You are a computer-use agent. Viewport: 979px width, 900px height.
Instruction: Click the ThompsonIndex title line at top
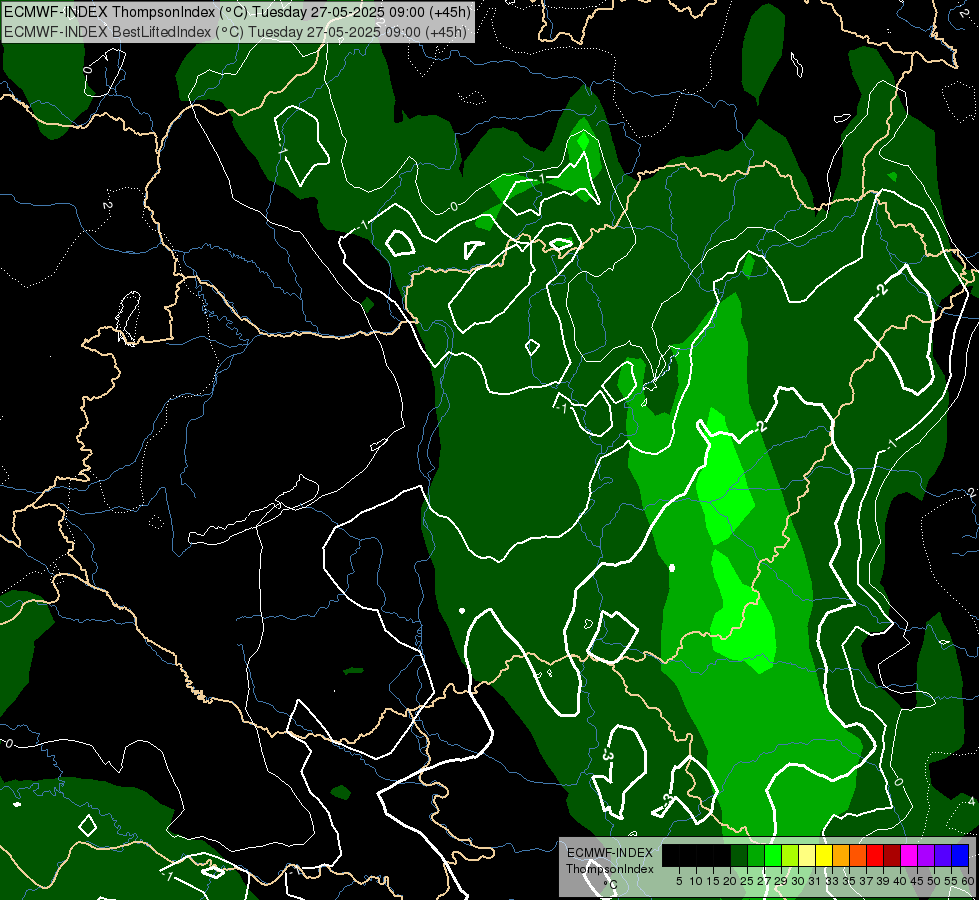[x=237, y=12]
